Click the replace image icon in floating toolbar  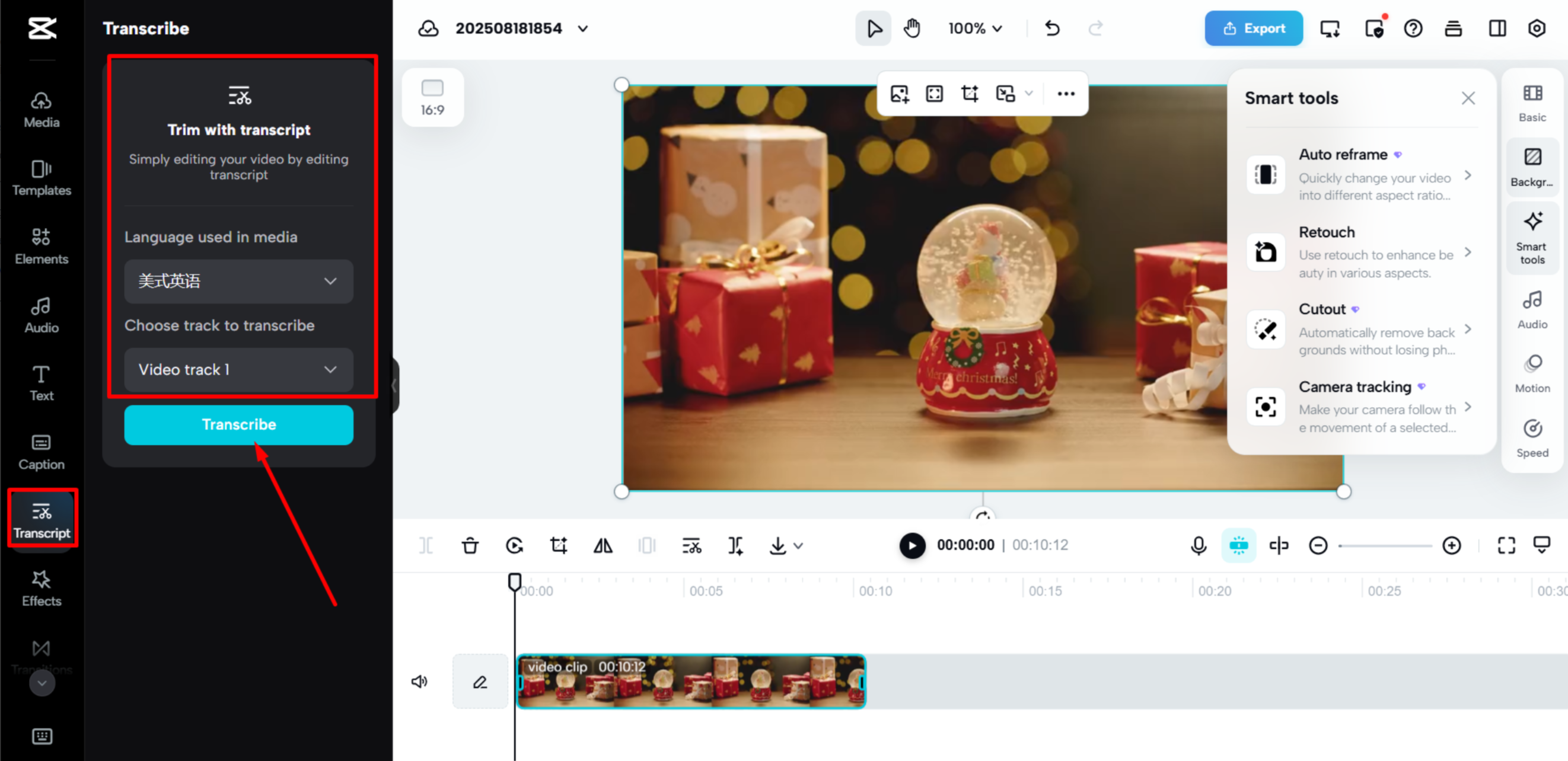pyautogui.click(x=899, y=94)
